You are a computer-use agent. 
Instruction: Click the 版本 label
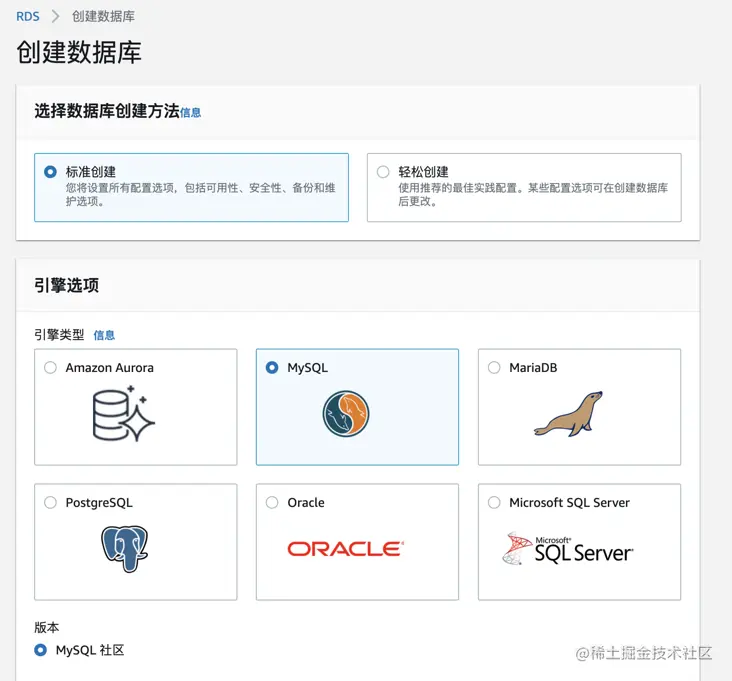point(47,627)
